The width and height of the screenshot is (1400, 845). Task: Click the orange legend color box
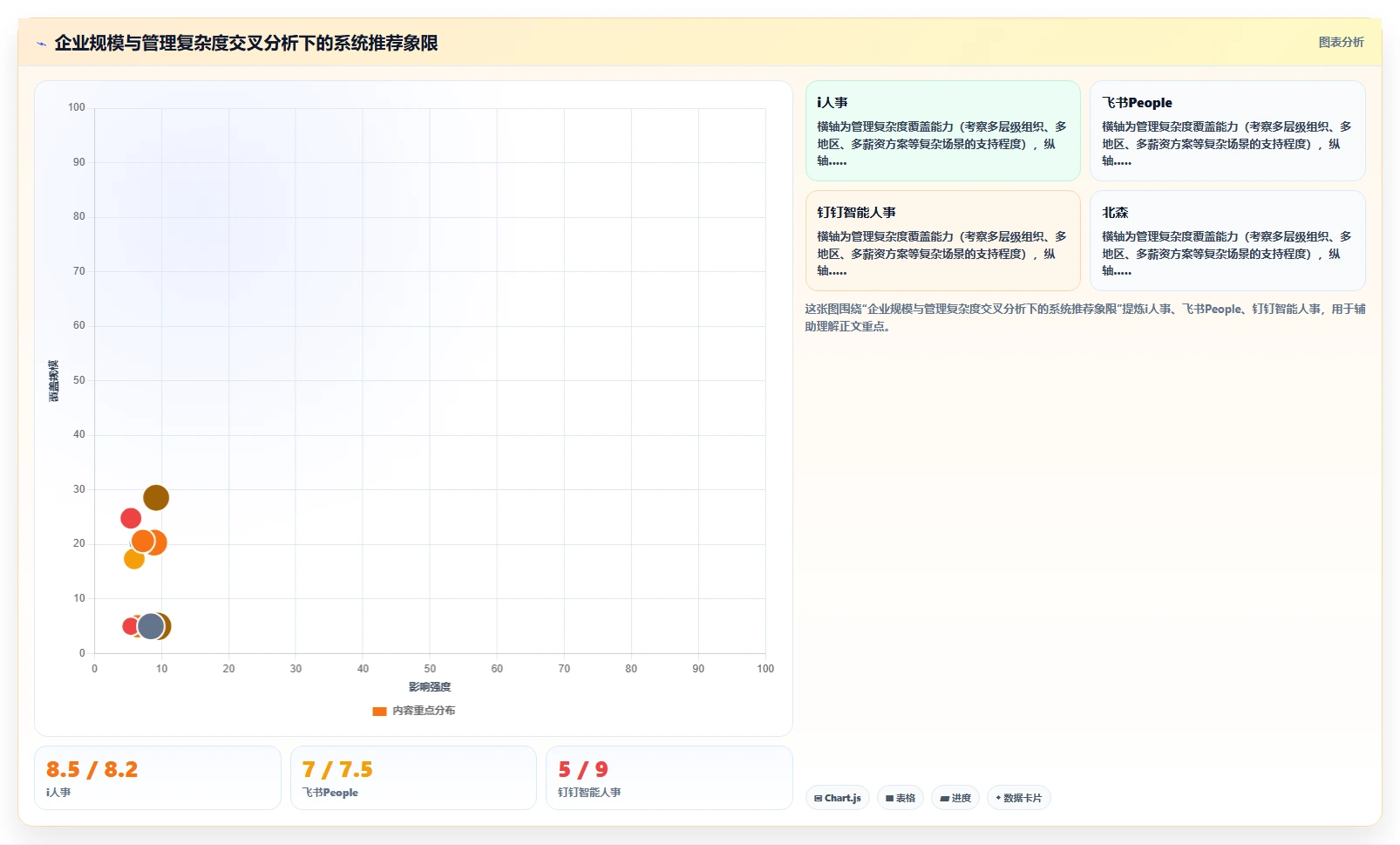379,712
